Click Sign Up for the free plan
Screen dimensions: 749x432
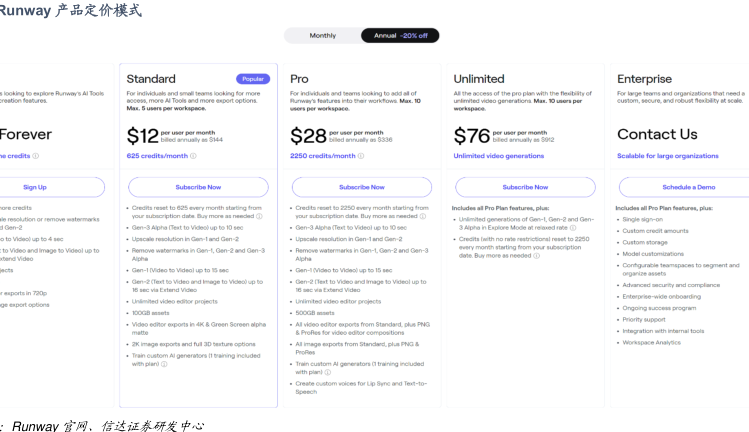[x=35, y=187]
